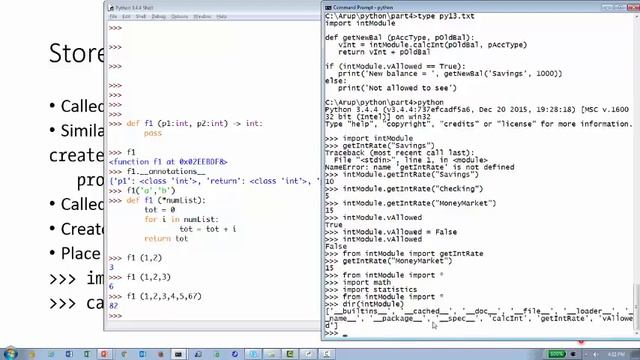The width and height of the screenshot is (640, 360).
Task: Click '>>> import math' line
Action: click(358, 282)
